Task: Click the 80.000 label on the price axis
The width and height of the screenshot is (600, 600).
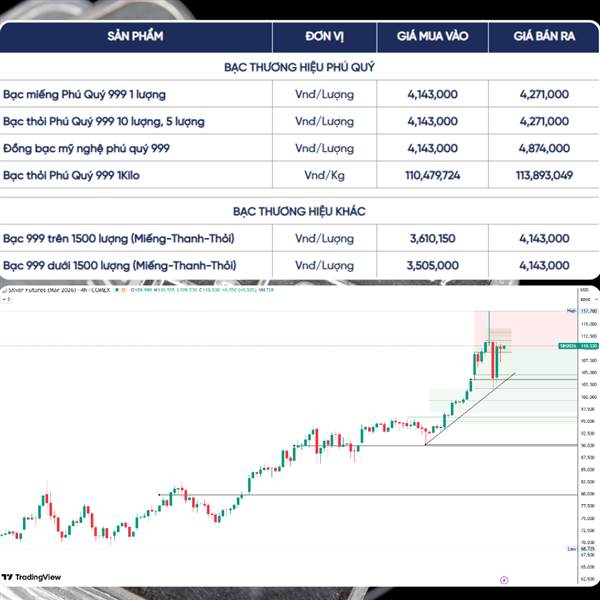Action: [589, 494]
